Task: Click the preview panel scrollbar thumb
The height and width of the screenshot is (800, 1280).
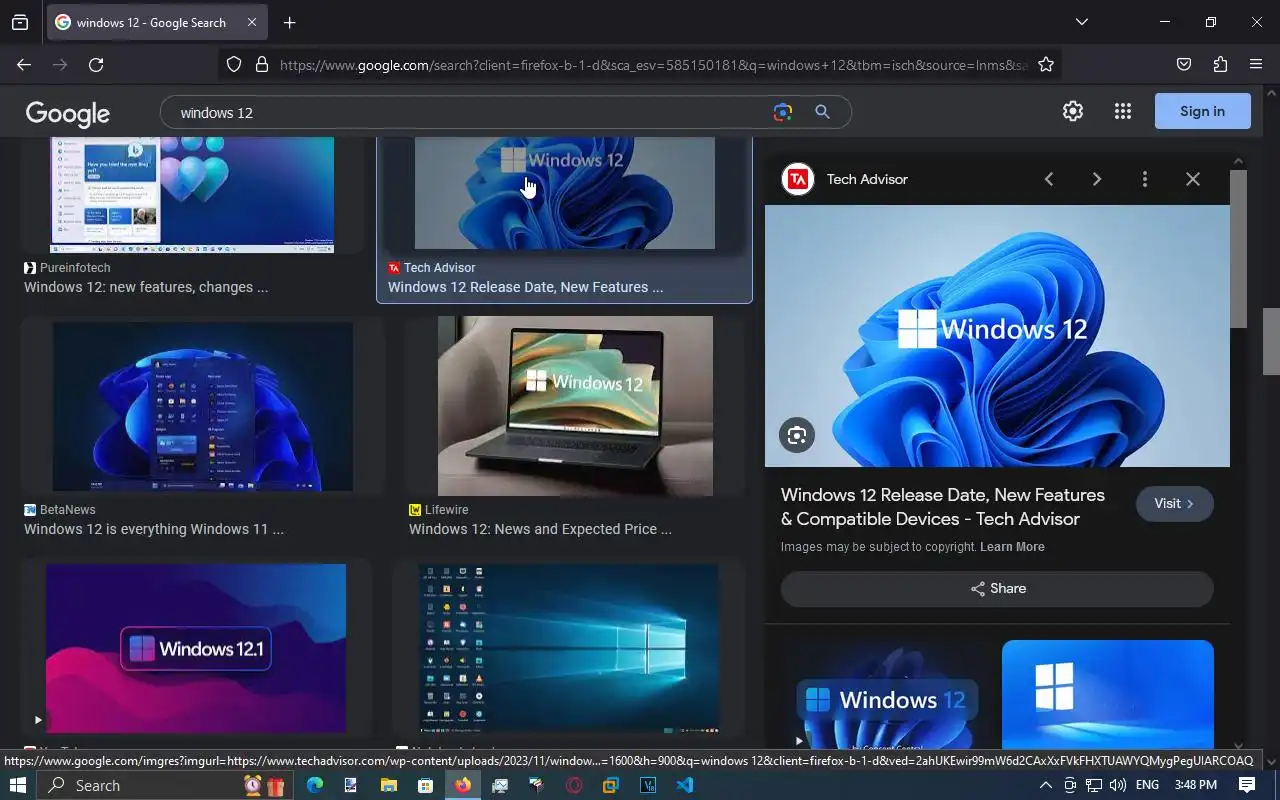Action: (x=1238, y=248)
